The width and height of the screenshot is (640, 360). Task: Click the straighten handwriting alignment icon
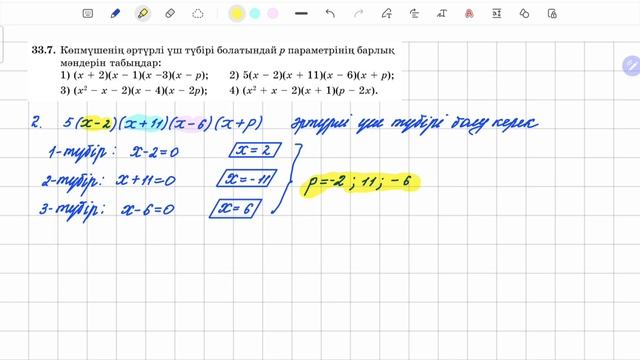pos(414,14)
